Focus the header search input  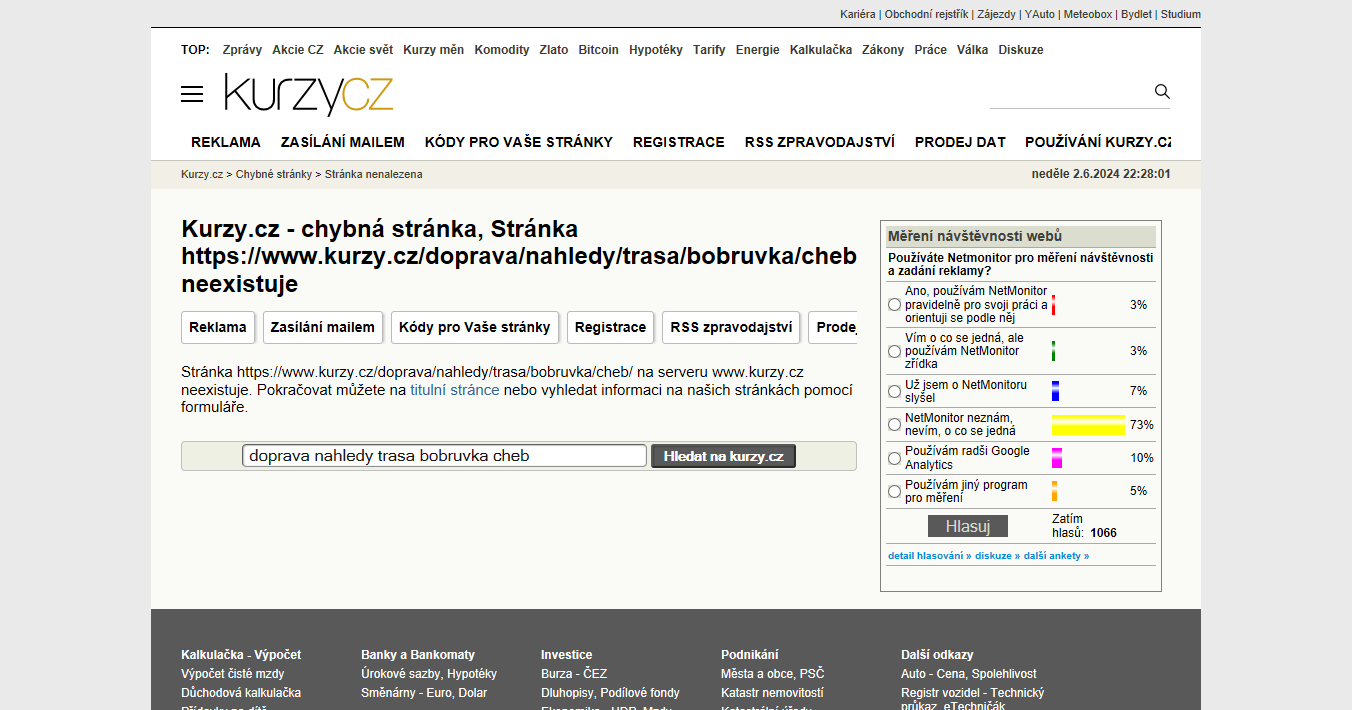1070,93
